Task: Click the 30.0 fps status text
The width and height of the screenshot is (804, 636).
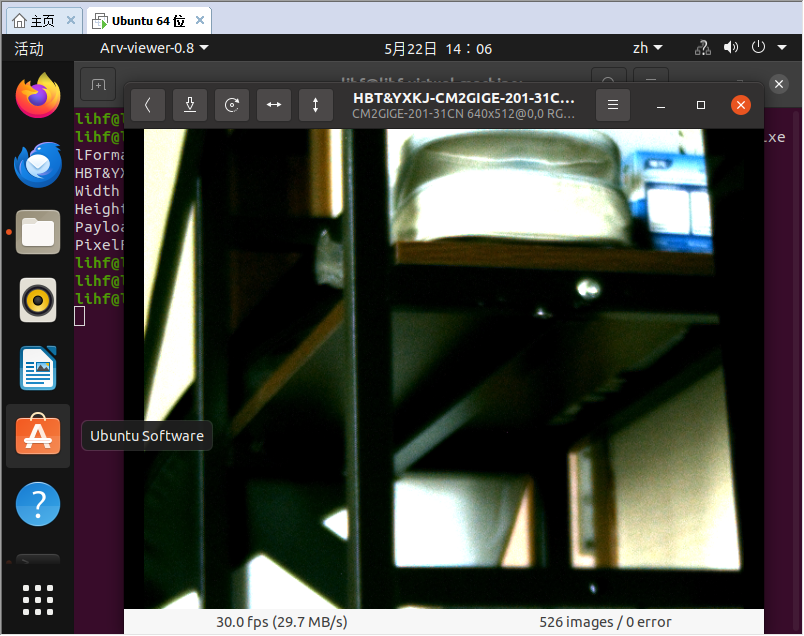Action: [x=282, y=622]
